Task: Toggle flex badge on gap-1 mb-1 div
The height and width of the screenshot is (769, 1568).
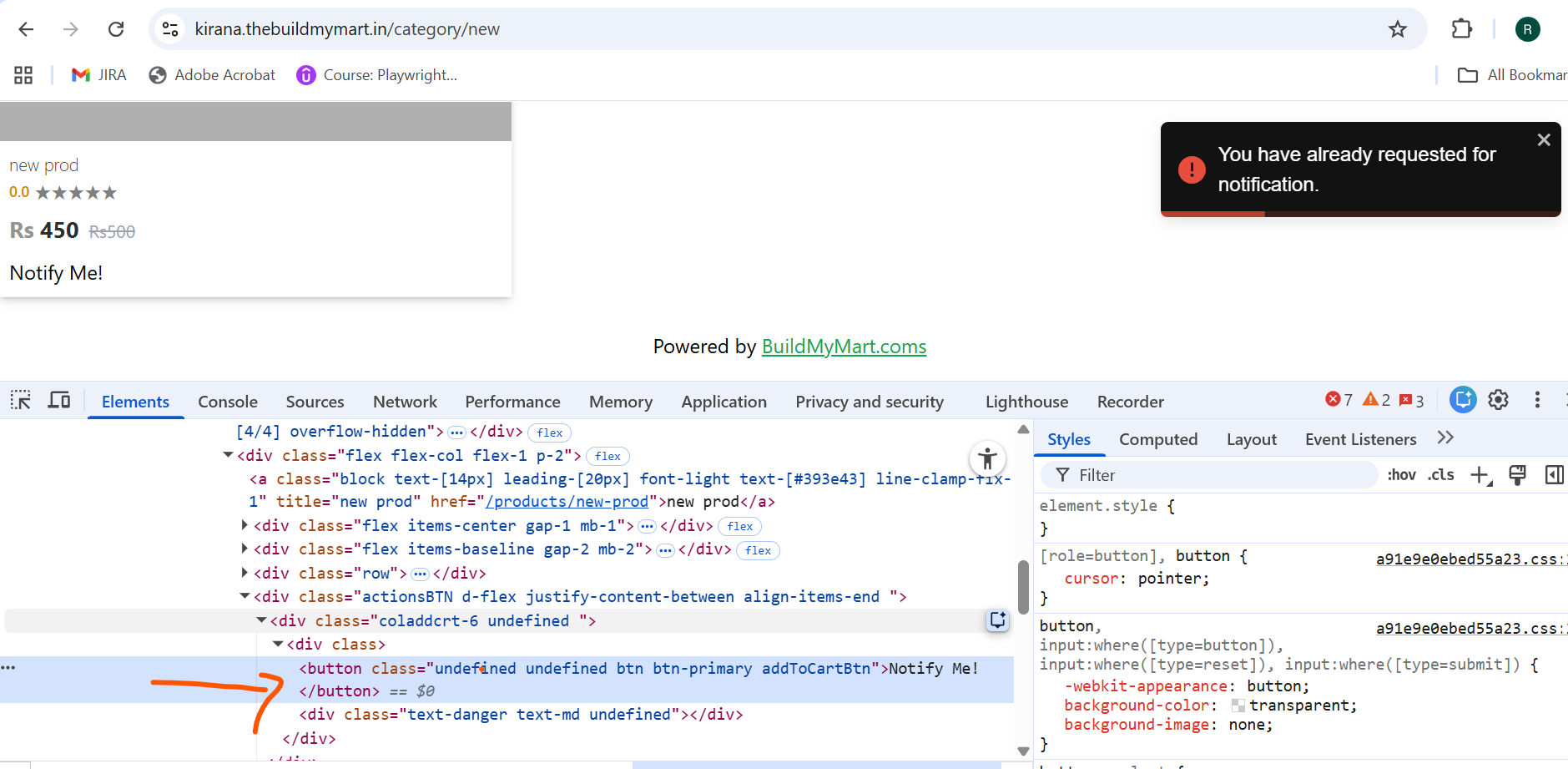Action: 740,526
